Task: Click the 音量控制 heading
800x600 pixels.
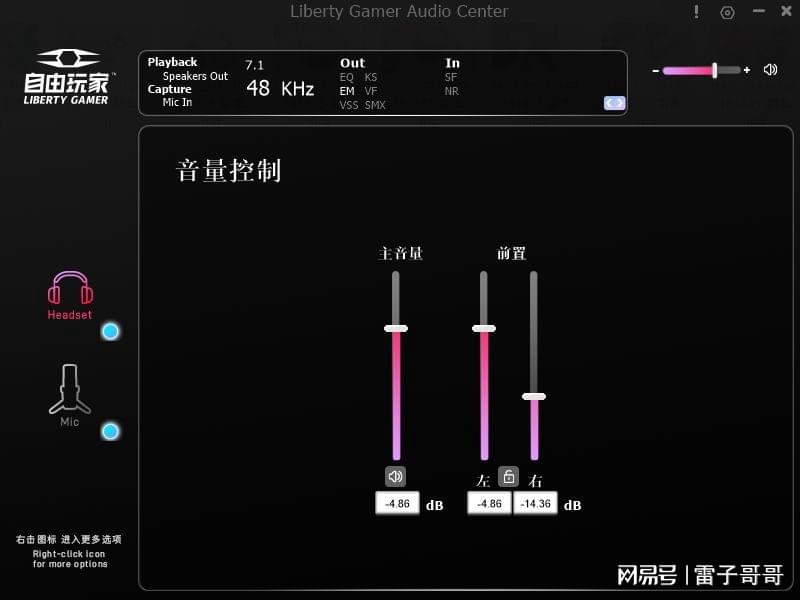Action: click(229, 170)
